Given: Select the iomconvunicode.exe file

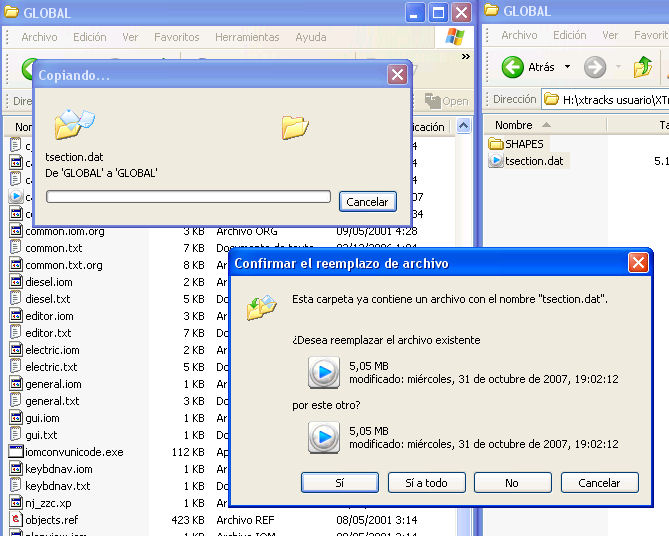Looking at the screenshot, I should click(x=74, y=452).
